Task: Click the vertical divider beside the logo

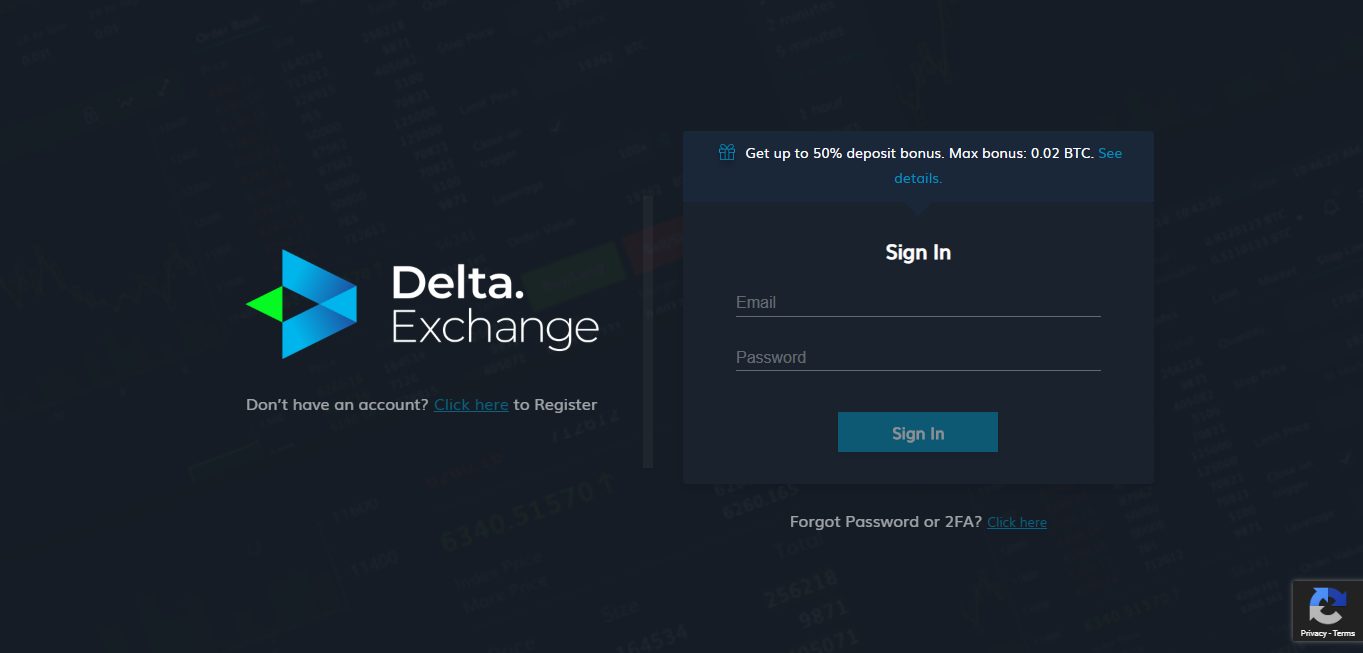Action: pyautogui.click(x=648, y=330)
